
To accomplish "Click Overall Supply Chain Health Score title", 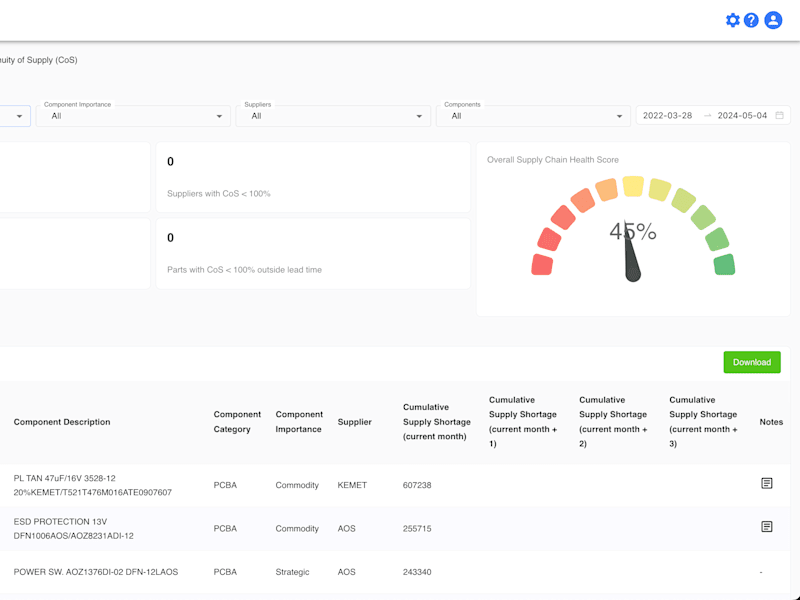I will (553, 160).
